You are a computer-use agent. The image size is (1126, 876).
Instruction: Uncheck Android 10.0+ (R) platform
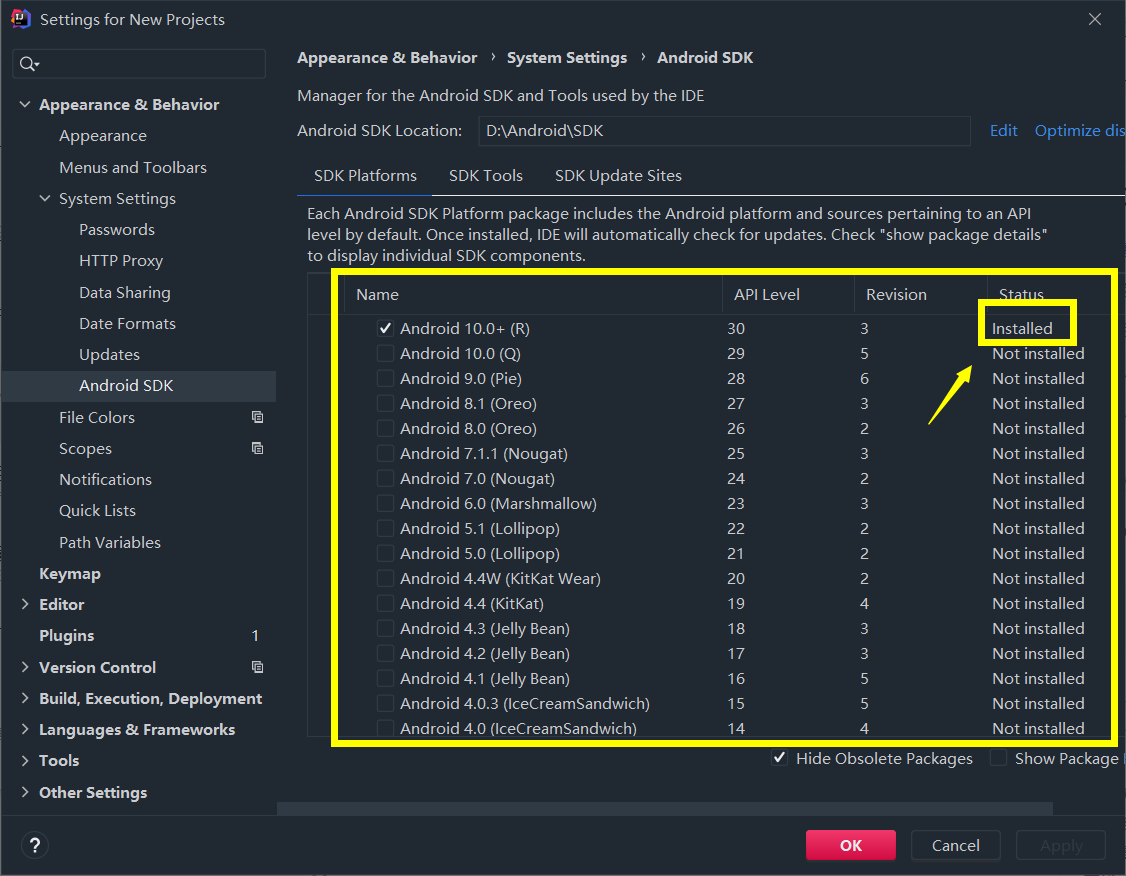(385, 328)
